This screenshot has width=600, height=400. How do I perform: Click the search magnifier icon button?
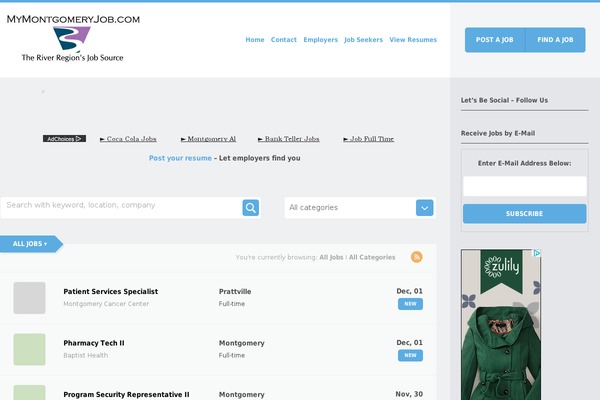click(251, 208)
